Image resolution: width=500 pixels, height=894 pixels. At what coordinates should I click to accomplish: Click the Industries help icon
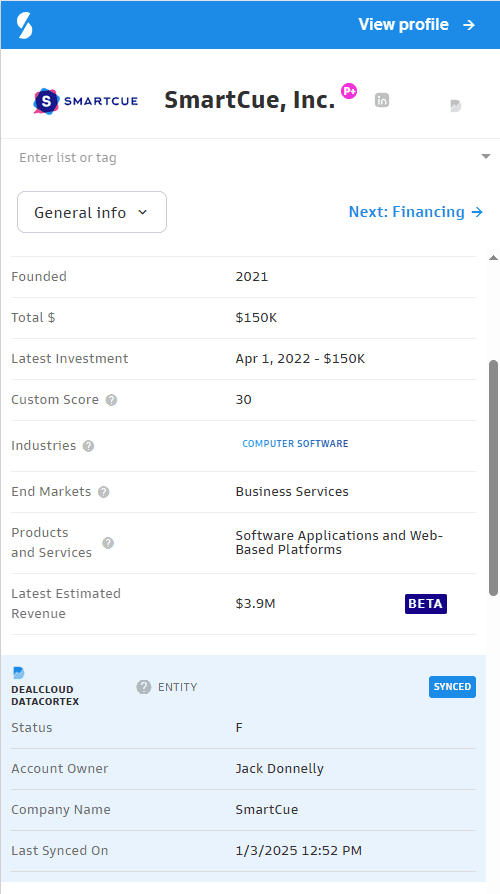tap(88, 446)
